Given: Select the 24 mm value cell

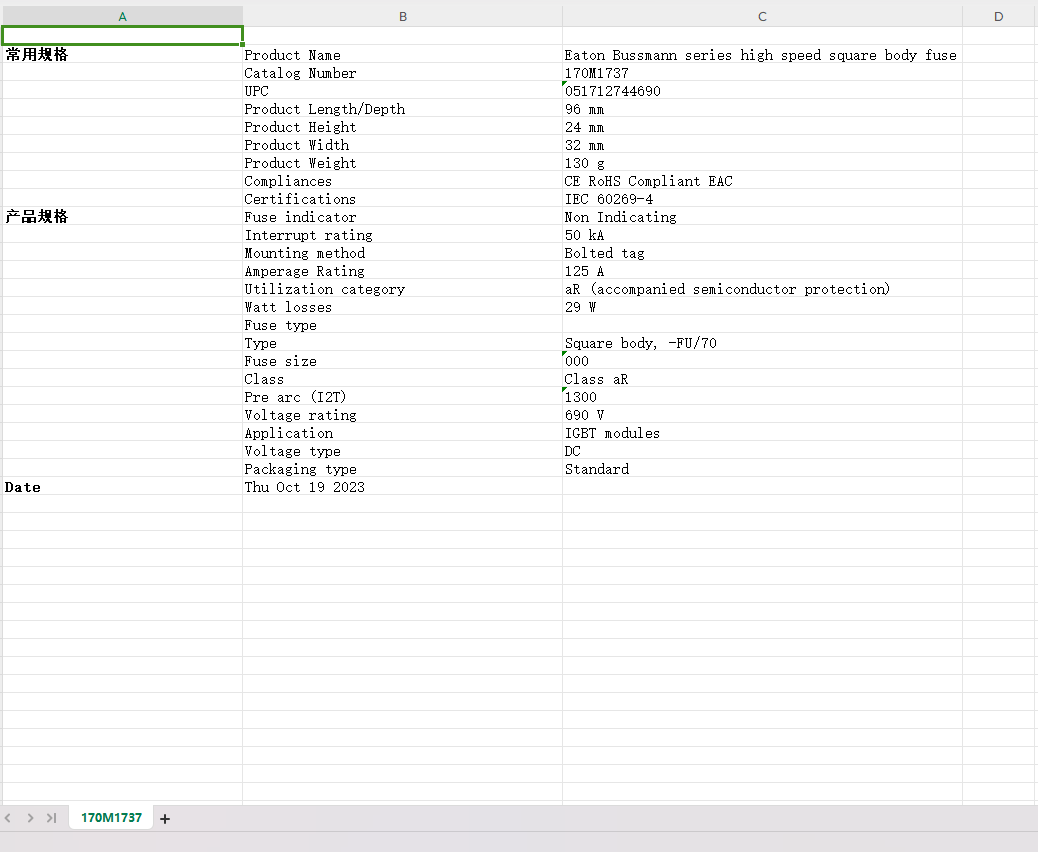Looking at the screenshot, I should (762, 126).
